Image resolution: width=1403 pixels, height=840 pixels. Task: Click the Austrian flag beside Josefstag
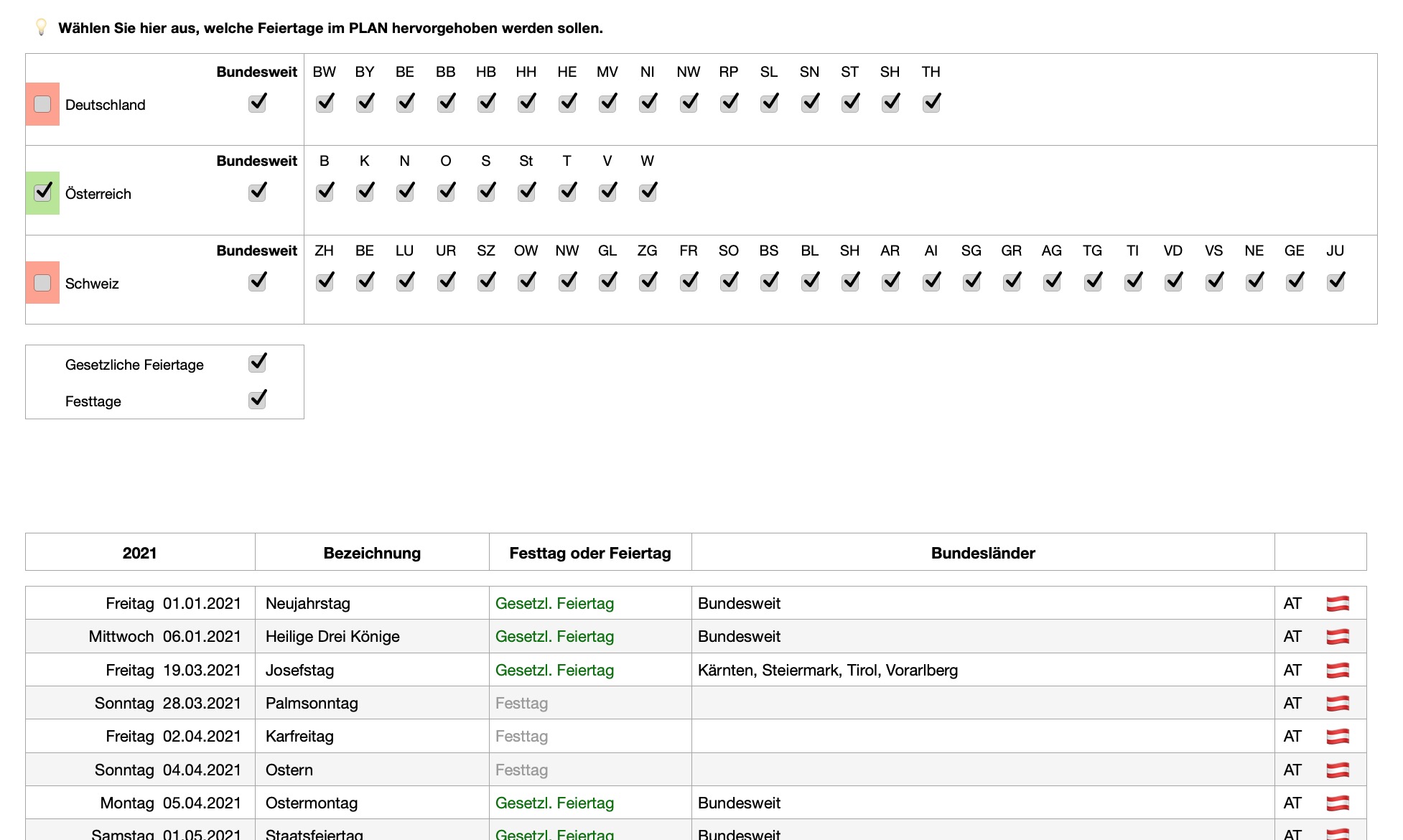coord(1337,671)
